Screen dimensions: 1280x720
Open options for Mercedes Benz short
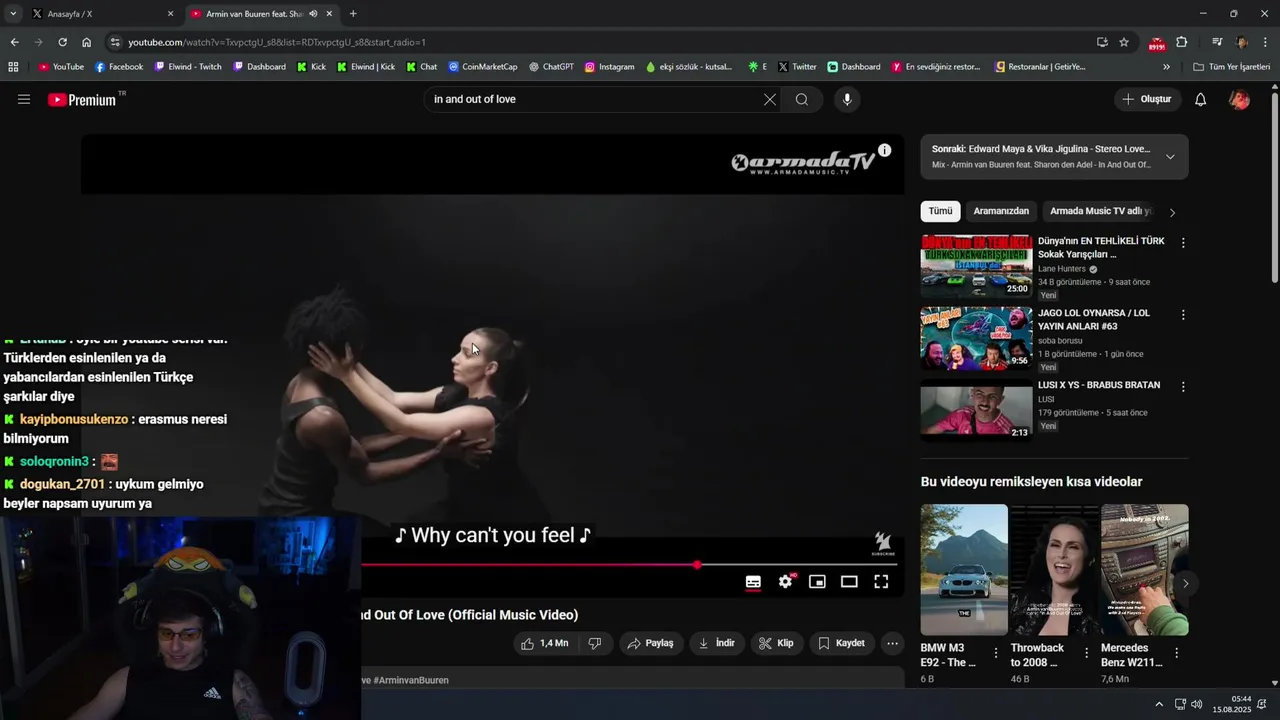[x=1176, y=653]
